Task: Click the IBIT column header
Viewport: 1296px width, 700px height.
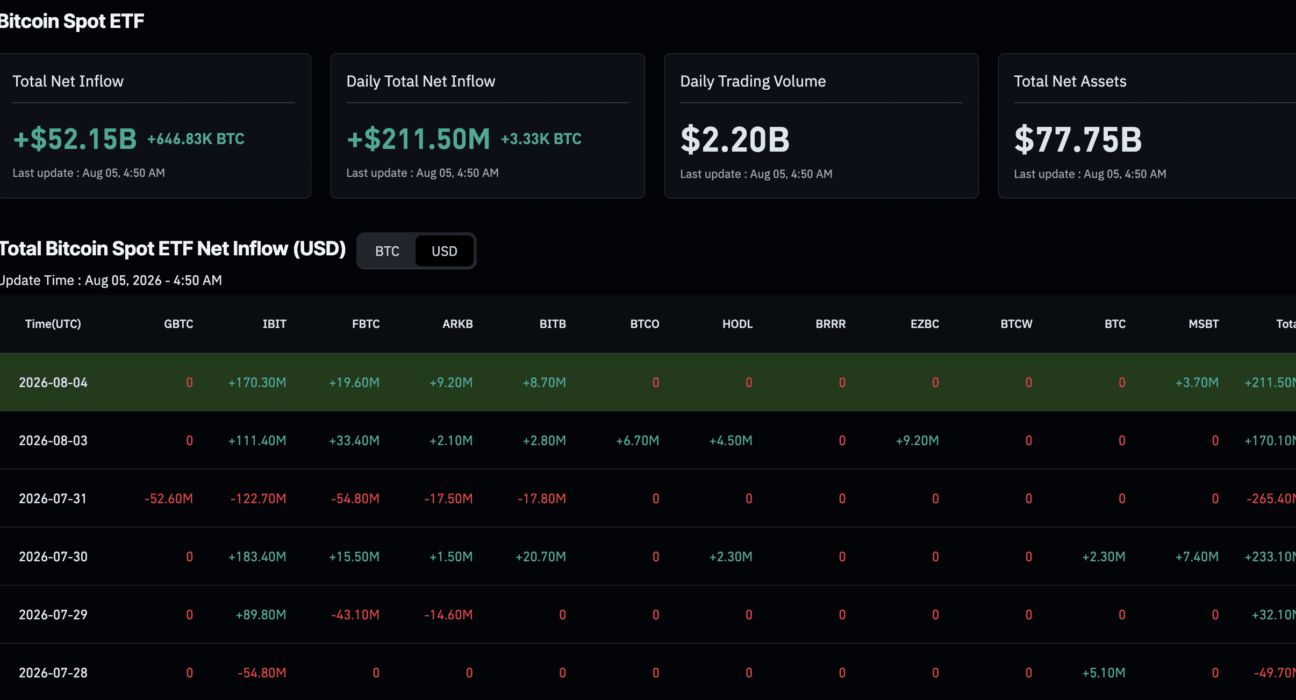Action: [x=274, y=324]
